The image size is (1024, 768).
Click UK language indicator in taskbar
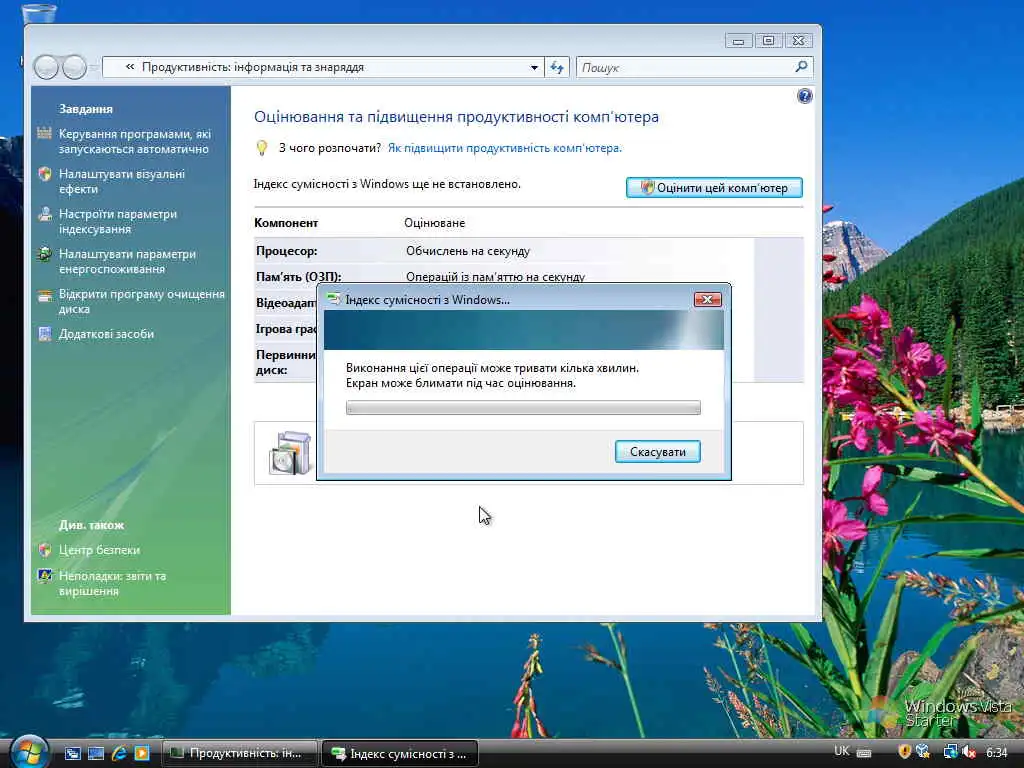[x=842, y=751]
